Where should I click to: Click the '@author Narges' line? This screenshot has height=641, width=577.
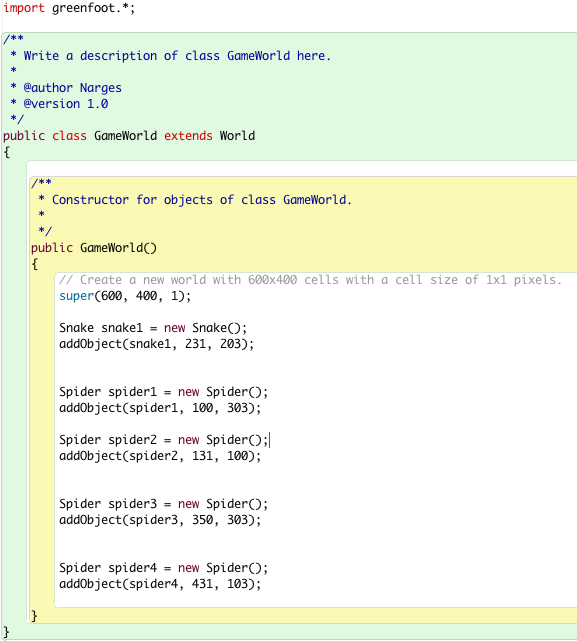click(x=72, y=87)
